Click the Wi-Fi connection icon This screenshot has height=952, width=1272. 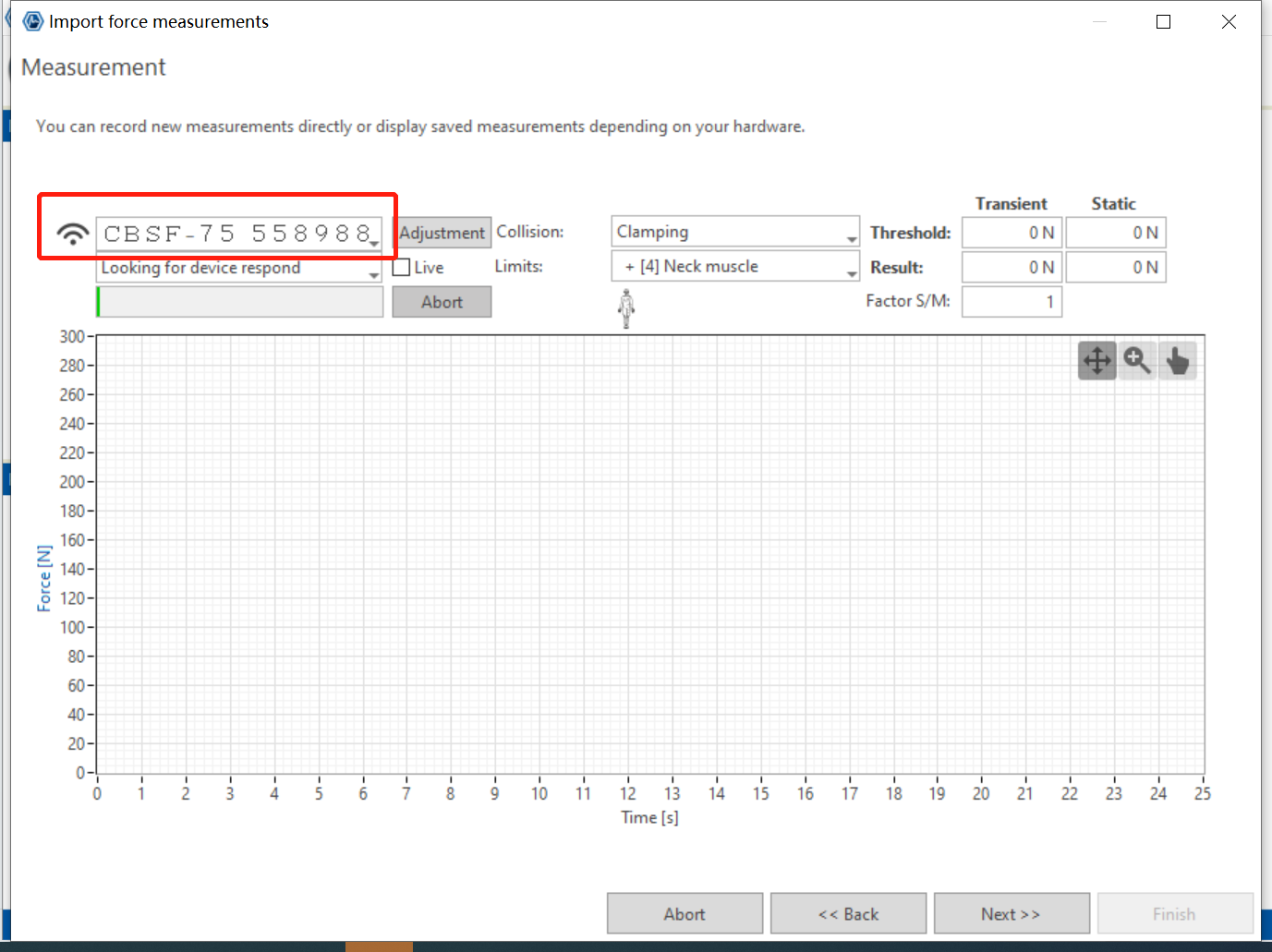coord(72,234)
